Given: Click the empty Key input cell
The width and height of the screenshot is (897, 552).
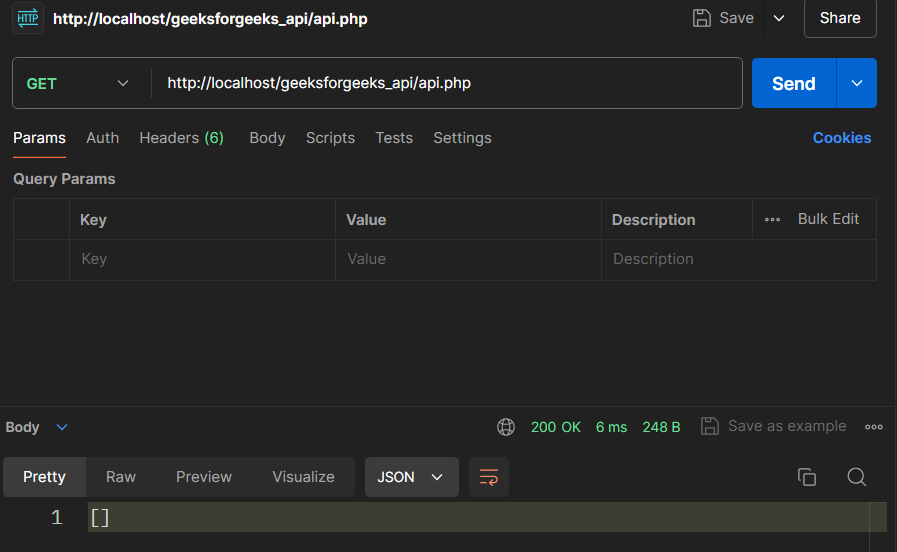Looking at the screenshot, I should click(x=203, y=259).
